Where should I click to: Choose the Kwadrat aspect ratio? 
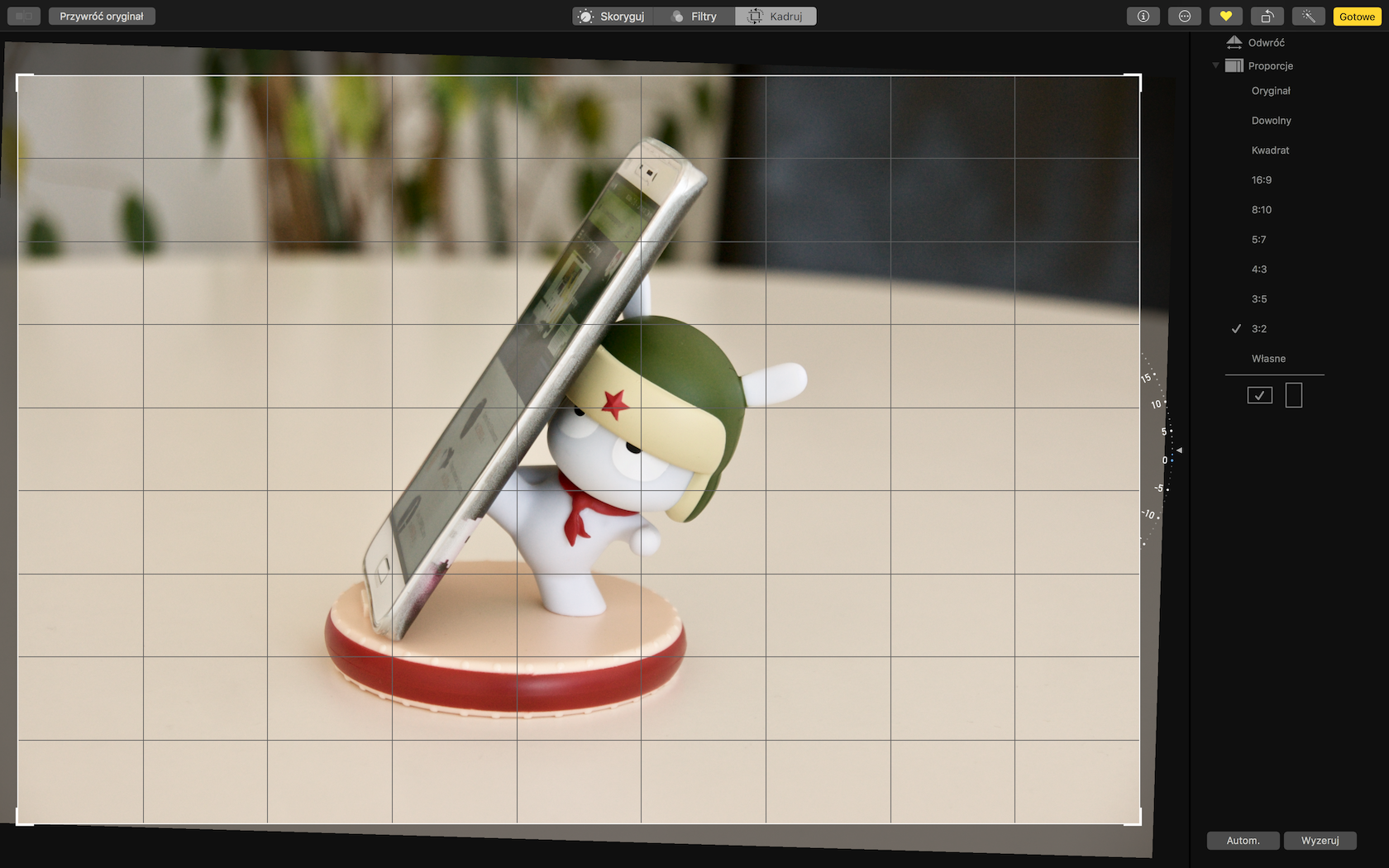click(1271, 150)
